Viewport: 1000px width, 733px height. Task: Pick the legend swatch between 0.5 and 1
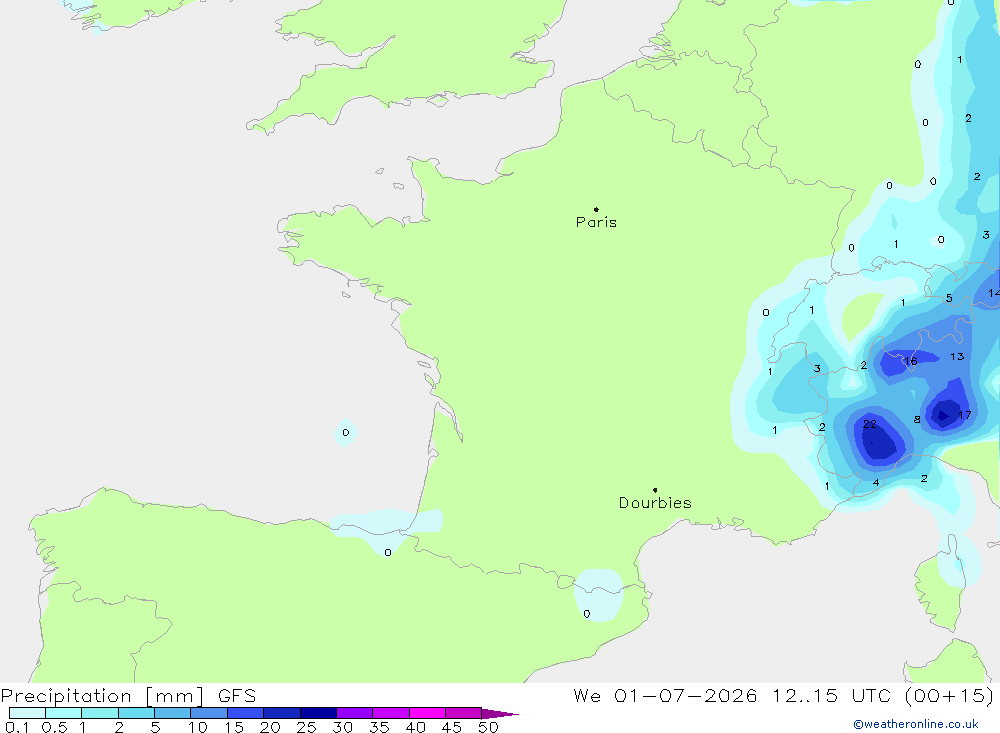[x=64, y=713]
